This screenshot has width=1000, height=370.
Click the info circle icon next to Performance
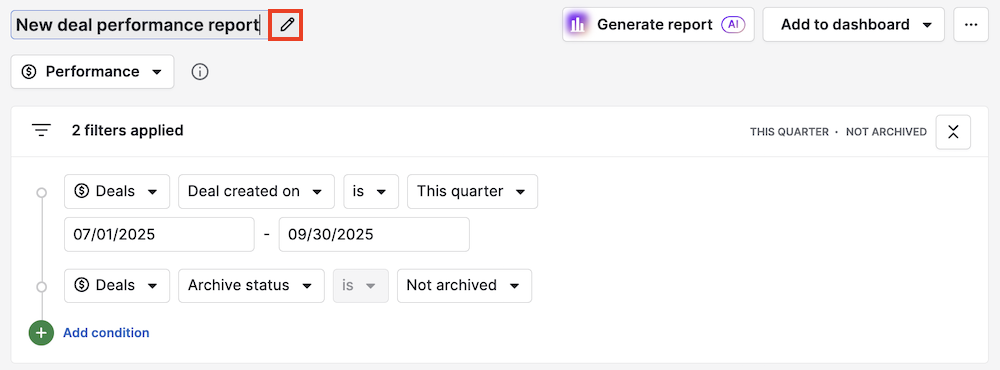[x=200, y=72]
